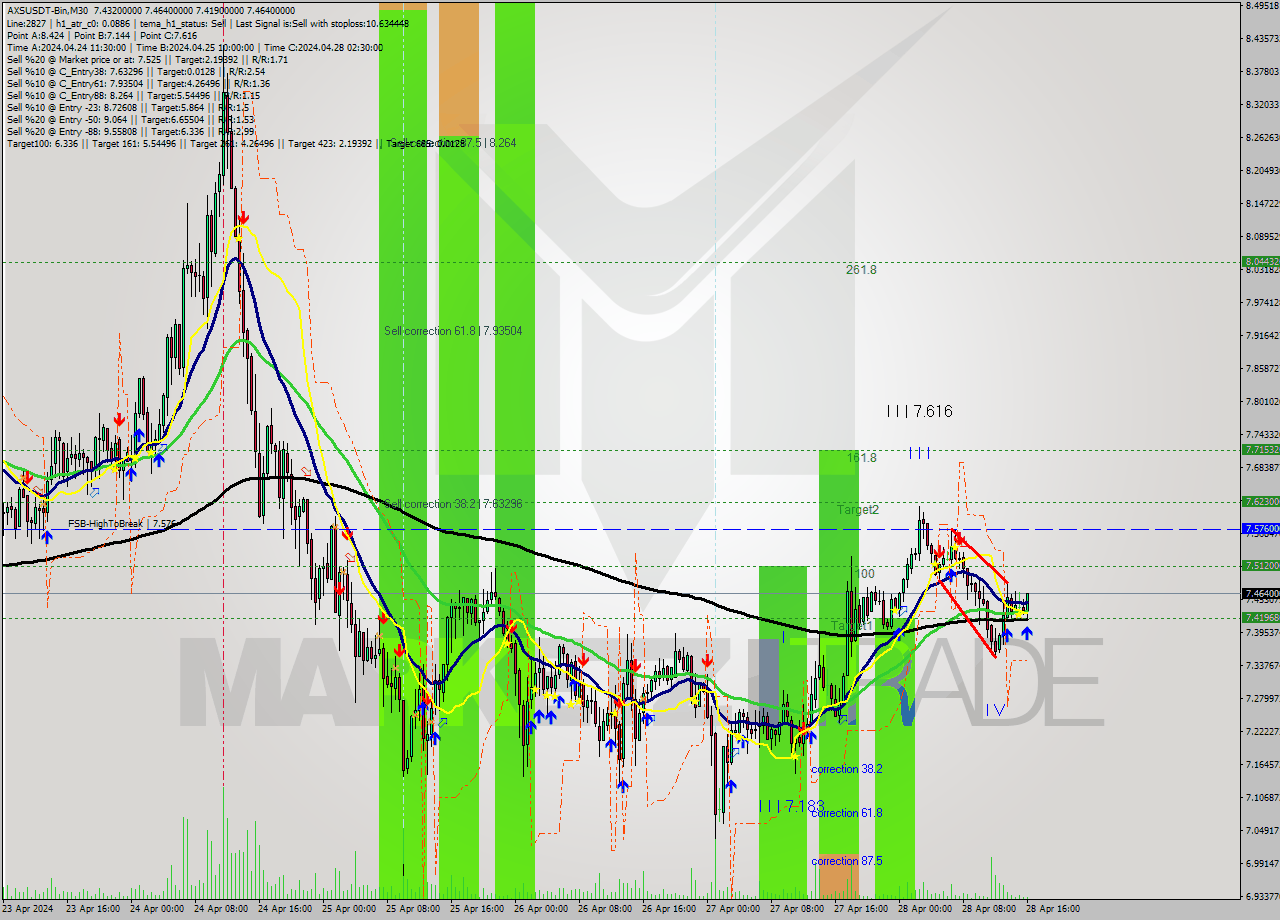1280x920 pixels.
Task: Click the 'Sell correction 61.8 | 7.93504' label
Action: pyautogui.click(x=453, y=331)
